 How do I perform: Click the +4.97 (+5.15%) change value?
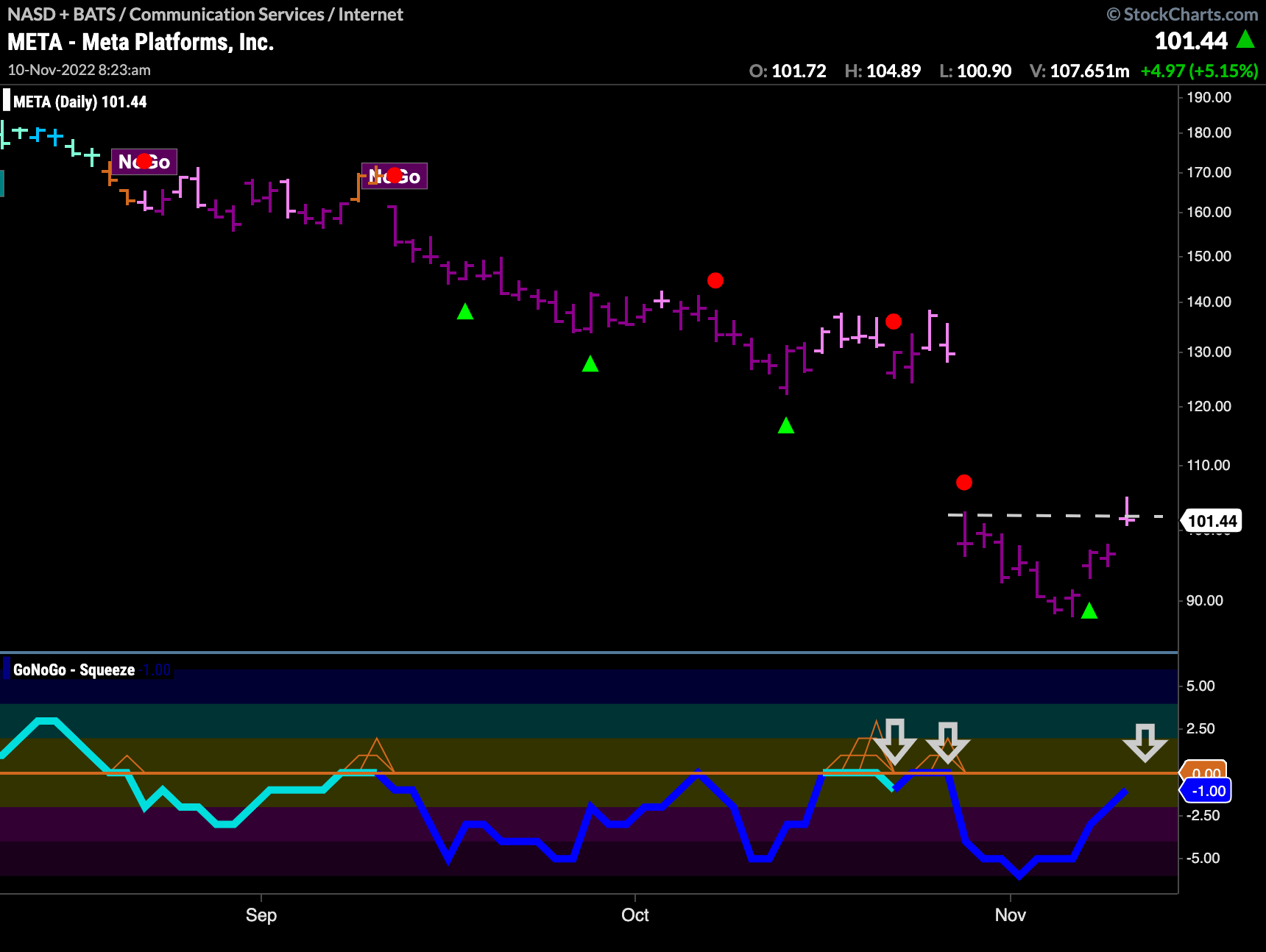(1199, 71)
